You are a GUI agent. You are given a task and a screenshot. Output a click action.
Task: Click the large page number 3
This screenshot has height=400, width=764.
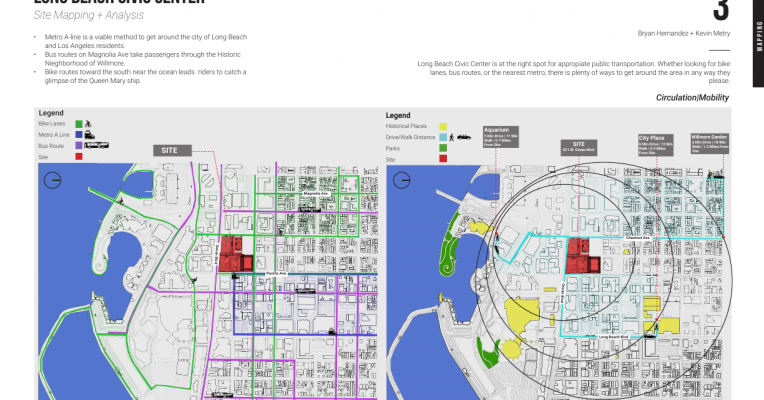click(x=722, y=12)
